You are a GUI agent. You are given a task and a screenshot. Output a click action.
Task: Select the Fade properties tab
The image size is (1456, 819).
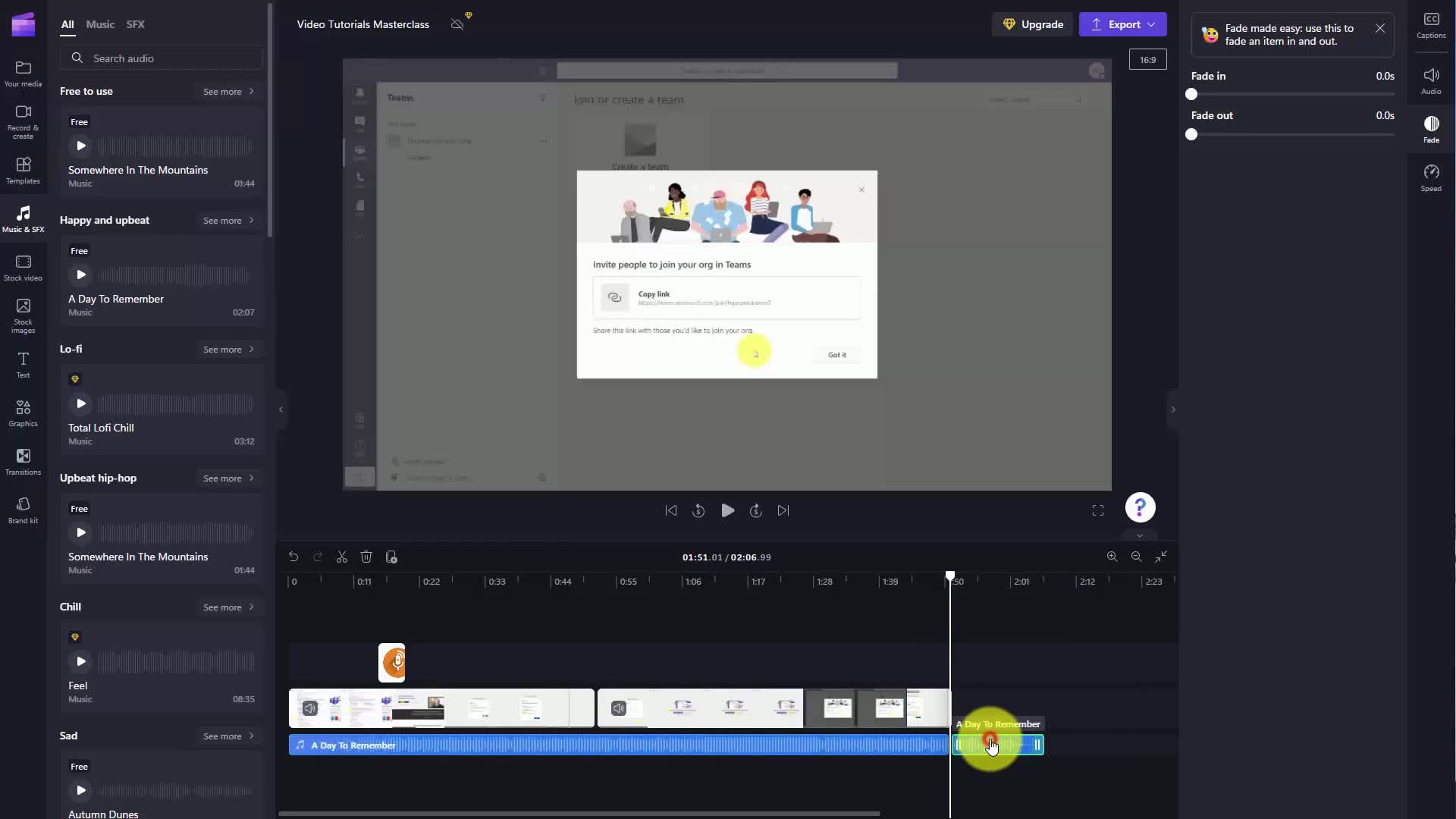click(1431, 130)
